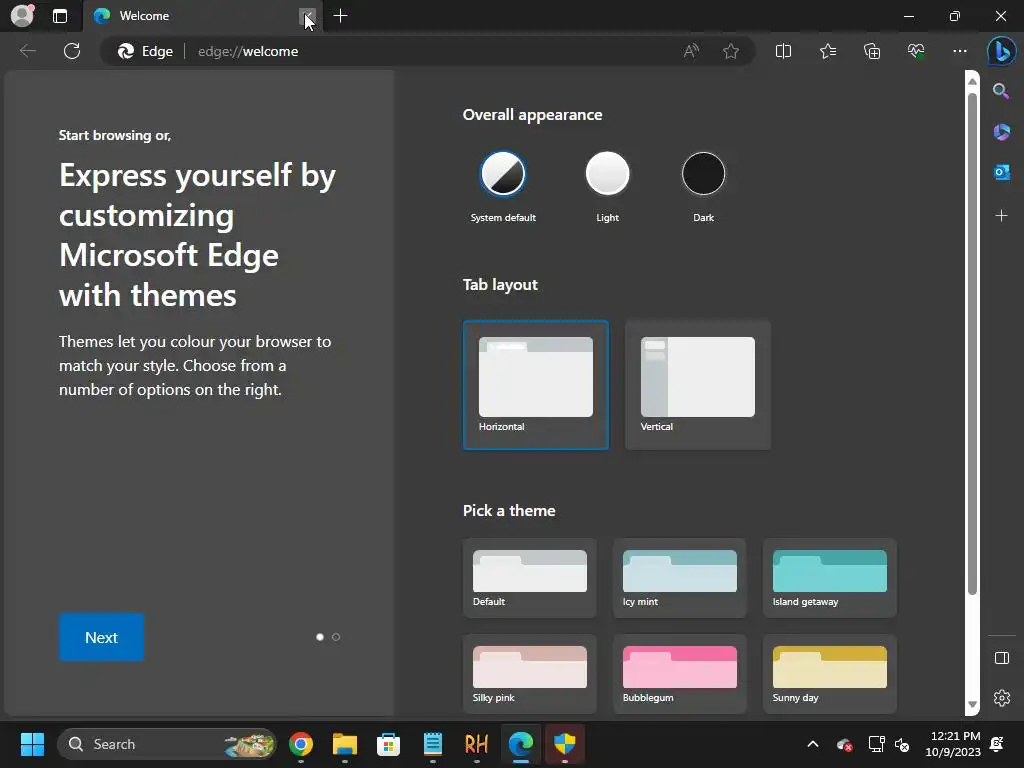Viewport: 1024px width, 768px height.
Task: Click the page scrollbar down arrow
Action: [x=972, y=705]
